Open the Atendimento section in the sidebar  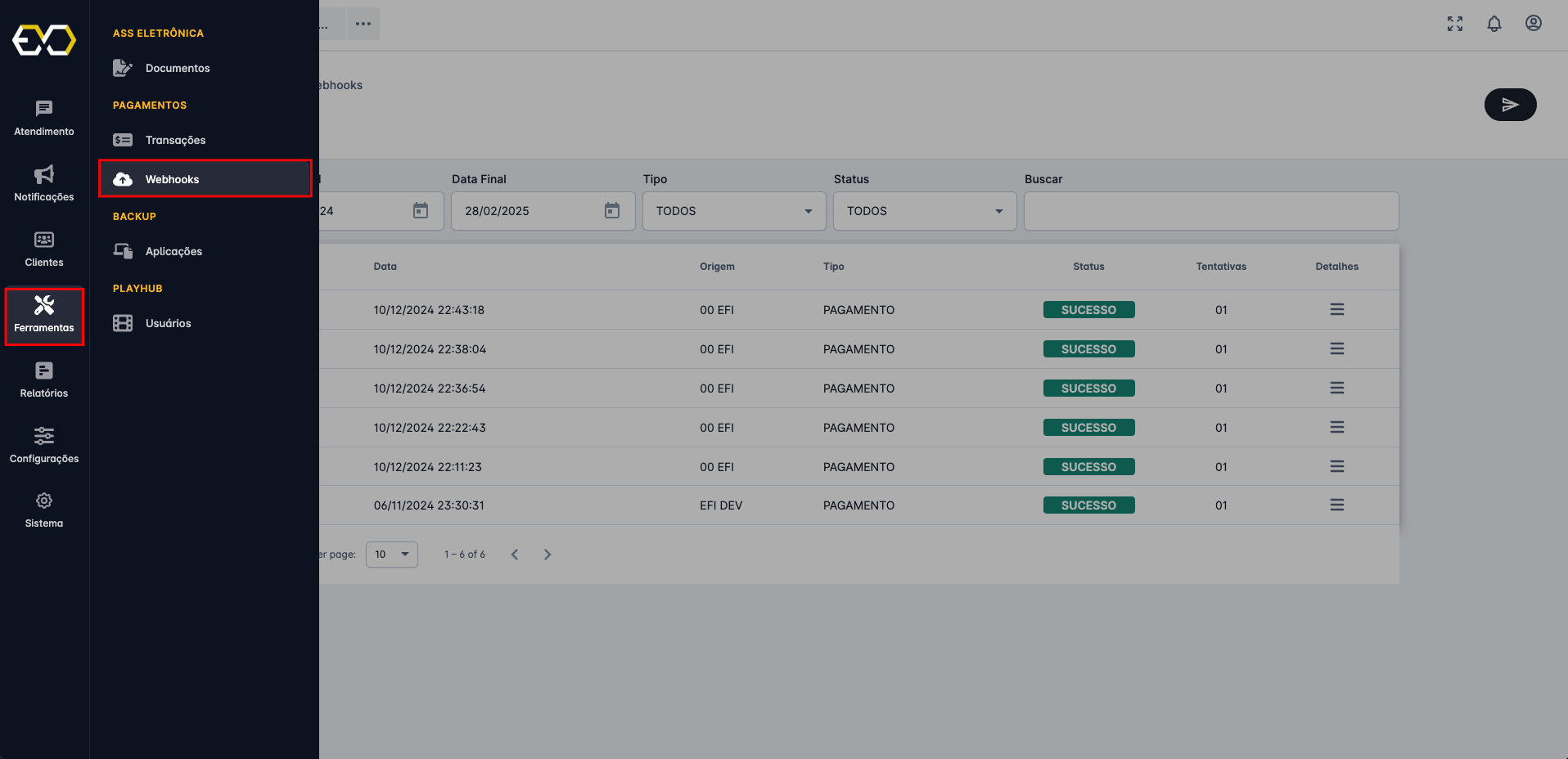pos(43,119)
